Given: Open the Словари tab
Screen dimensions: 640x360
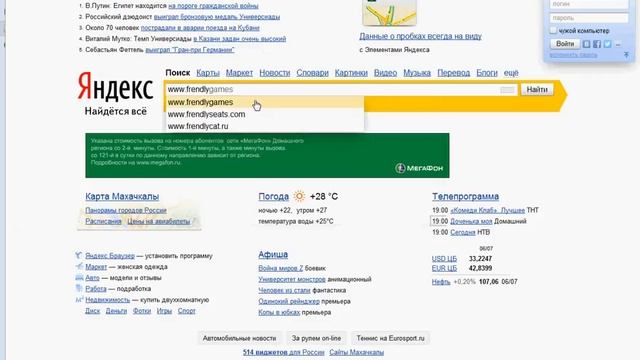Looking at the screenshot, I should (312, 73).
